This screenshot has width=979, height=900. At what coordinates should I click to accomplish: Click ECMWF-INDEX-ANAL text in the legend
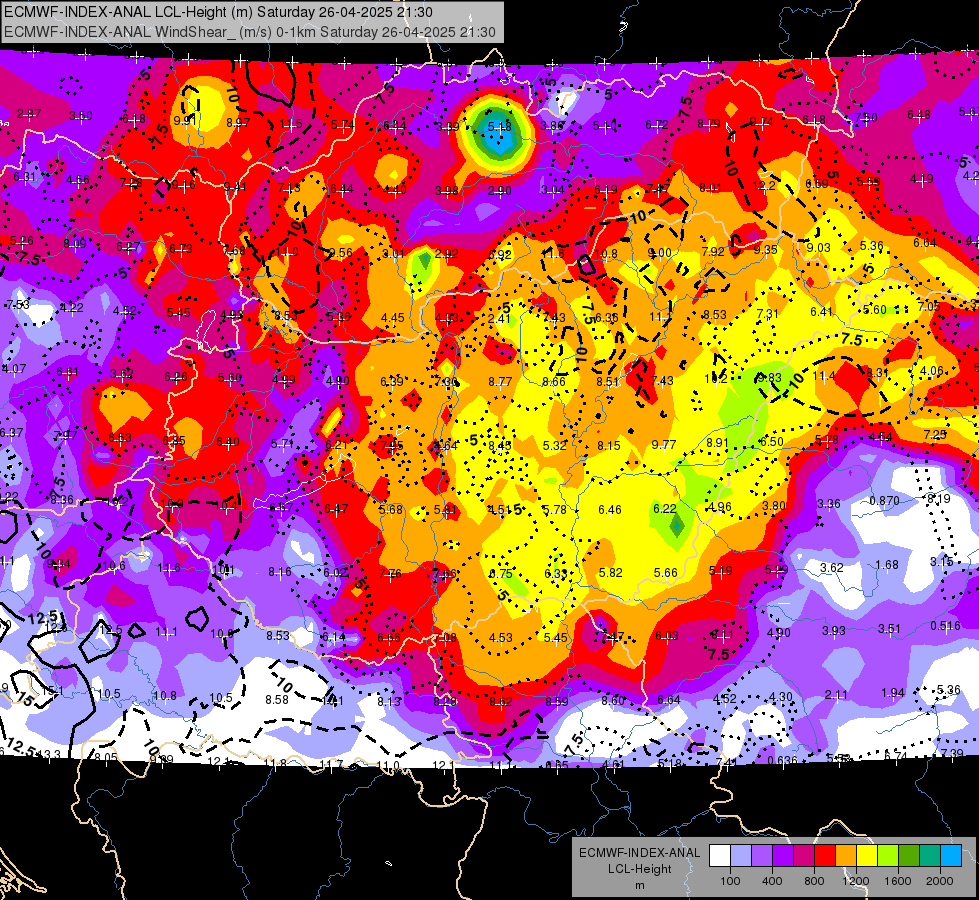[639, 853]
